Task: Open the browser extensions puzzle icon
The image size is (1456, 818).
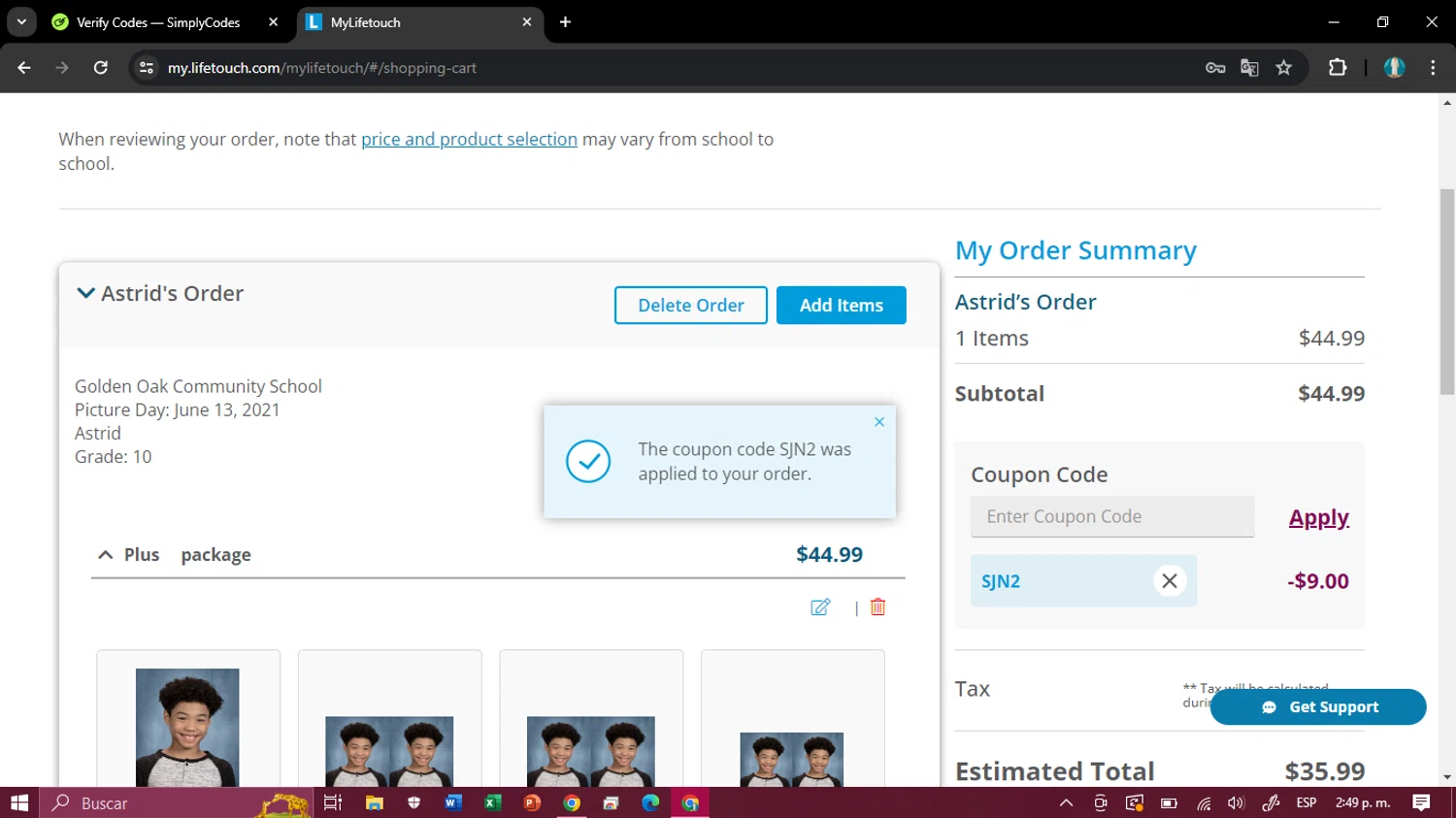Action: point(1338,68)
